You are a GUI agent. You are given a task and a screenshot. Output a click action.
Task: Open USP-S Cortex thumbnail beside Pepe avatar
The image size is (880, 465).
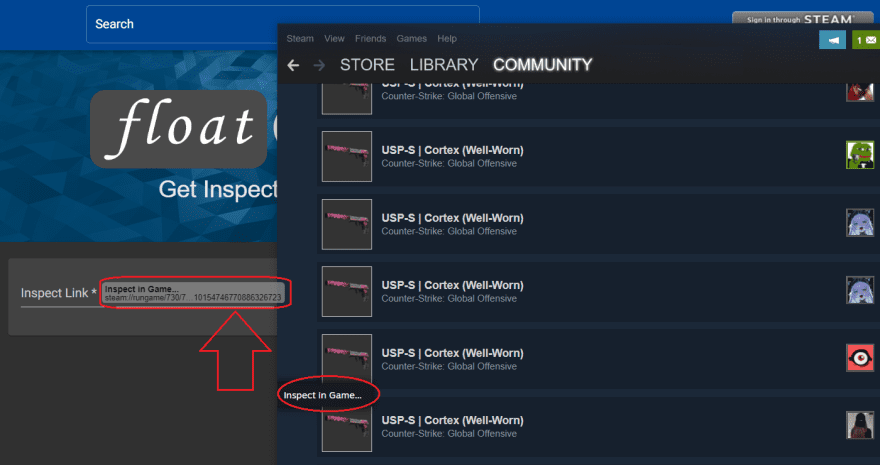347,156
